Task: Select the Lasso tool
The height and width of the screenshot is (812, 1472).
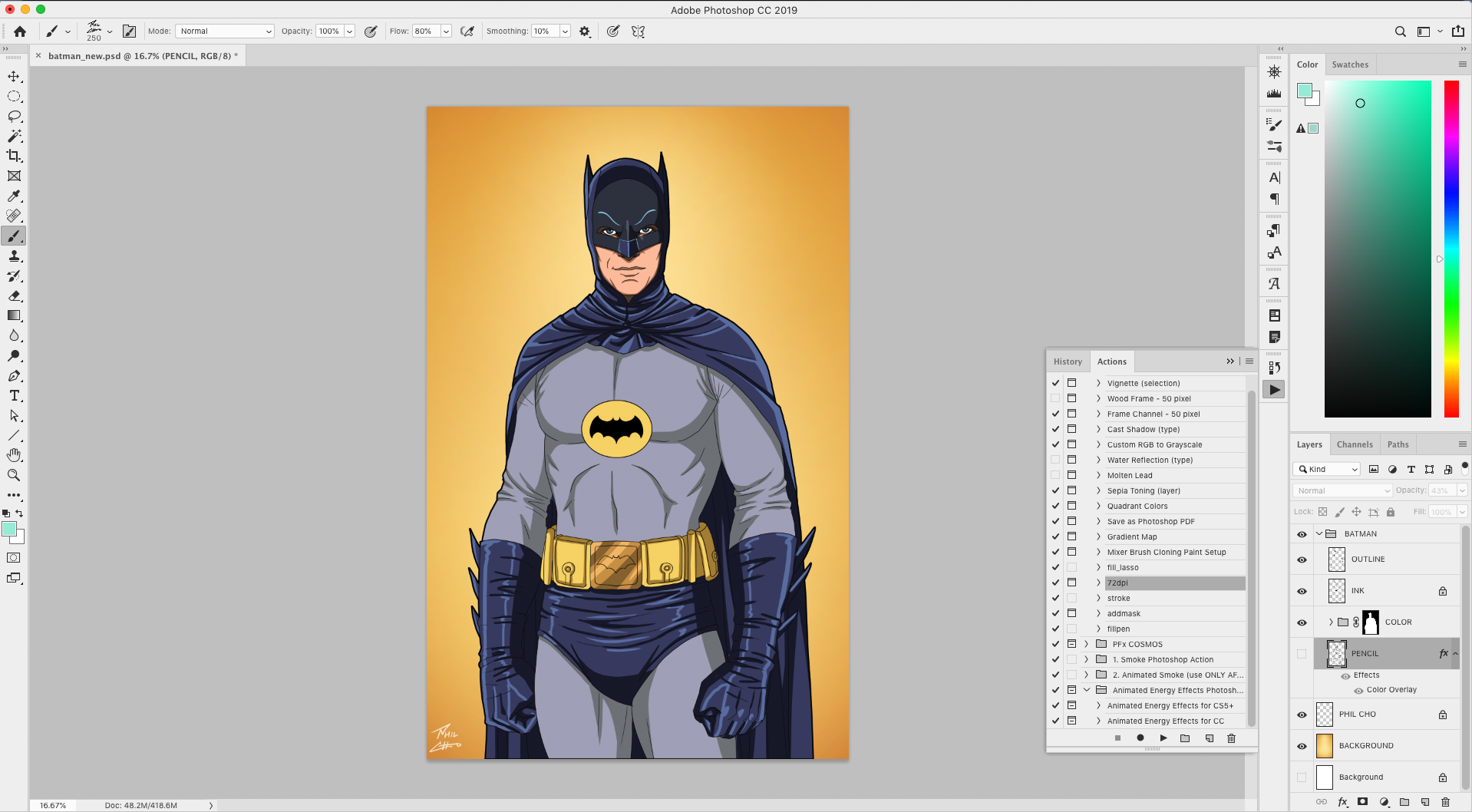Action: point(14,117)
